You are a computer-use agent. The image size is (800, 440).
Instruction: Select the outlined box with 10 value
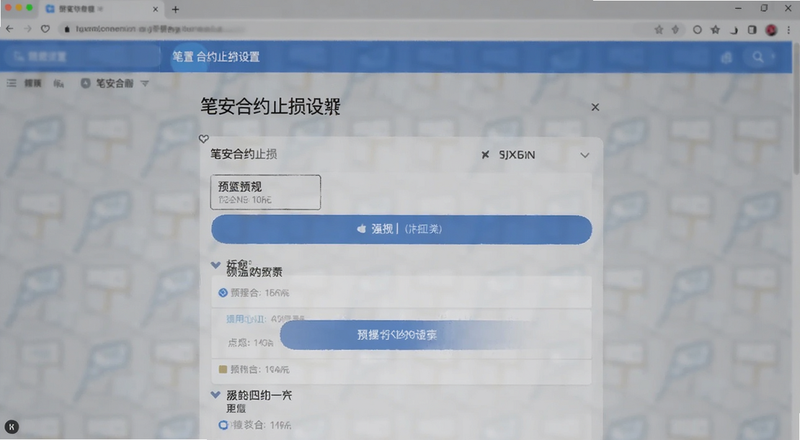tap(265, 192)
